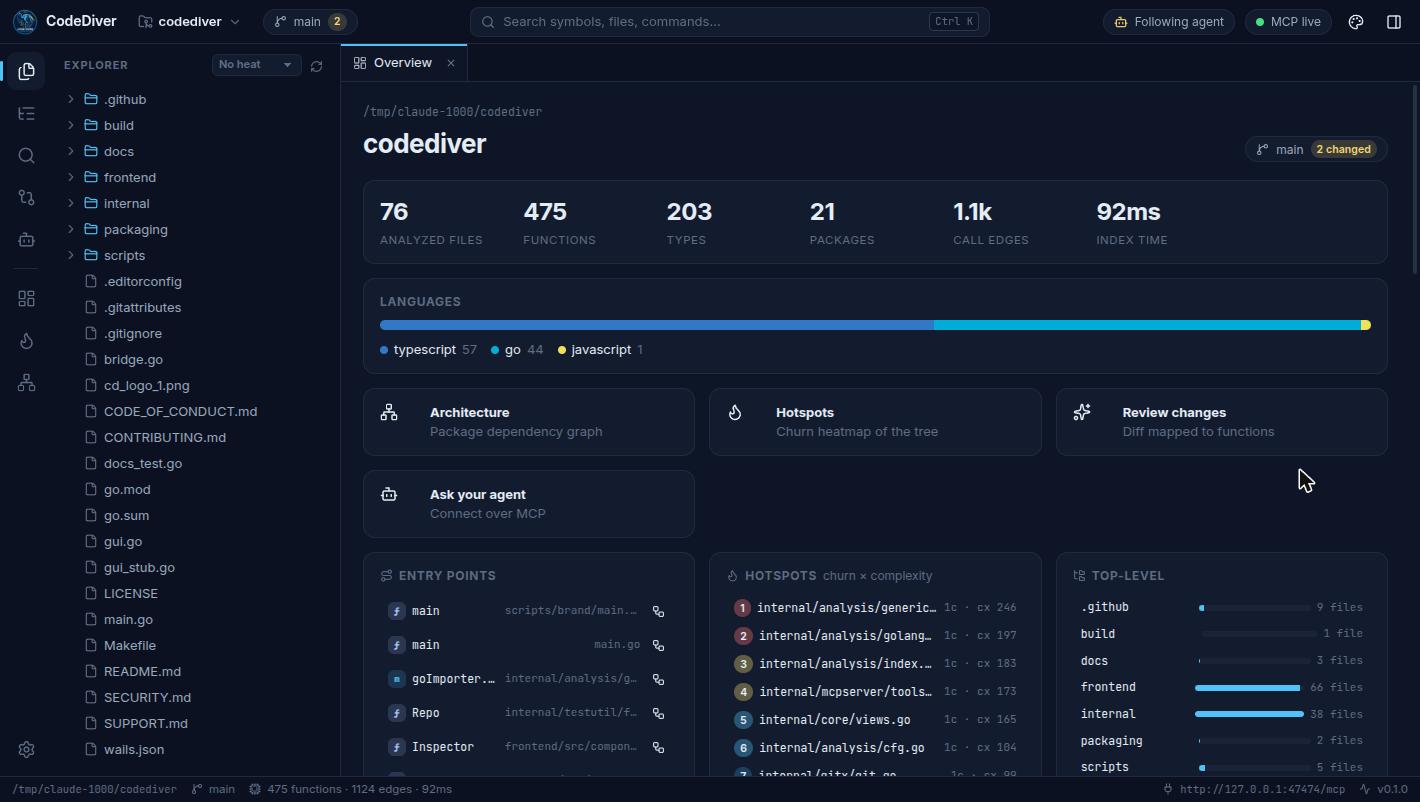Screen dimensions: 1420x802
Task: Click link icon beside main.go entry point
Action: (658, 645)
